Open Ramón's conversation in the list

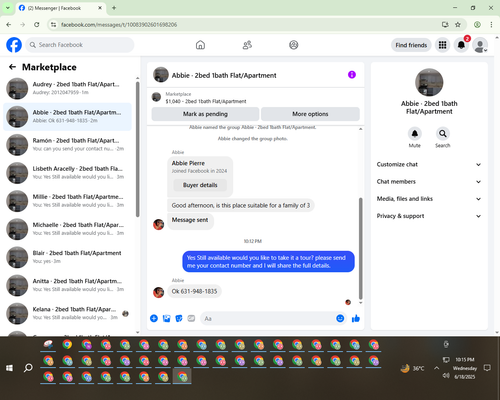(x=68, y=145)
